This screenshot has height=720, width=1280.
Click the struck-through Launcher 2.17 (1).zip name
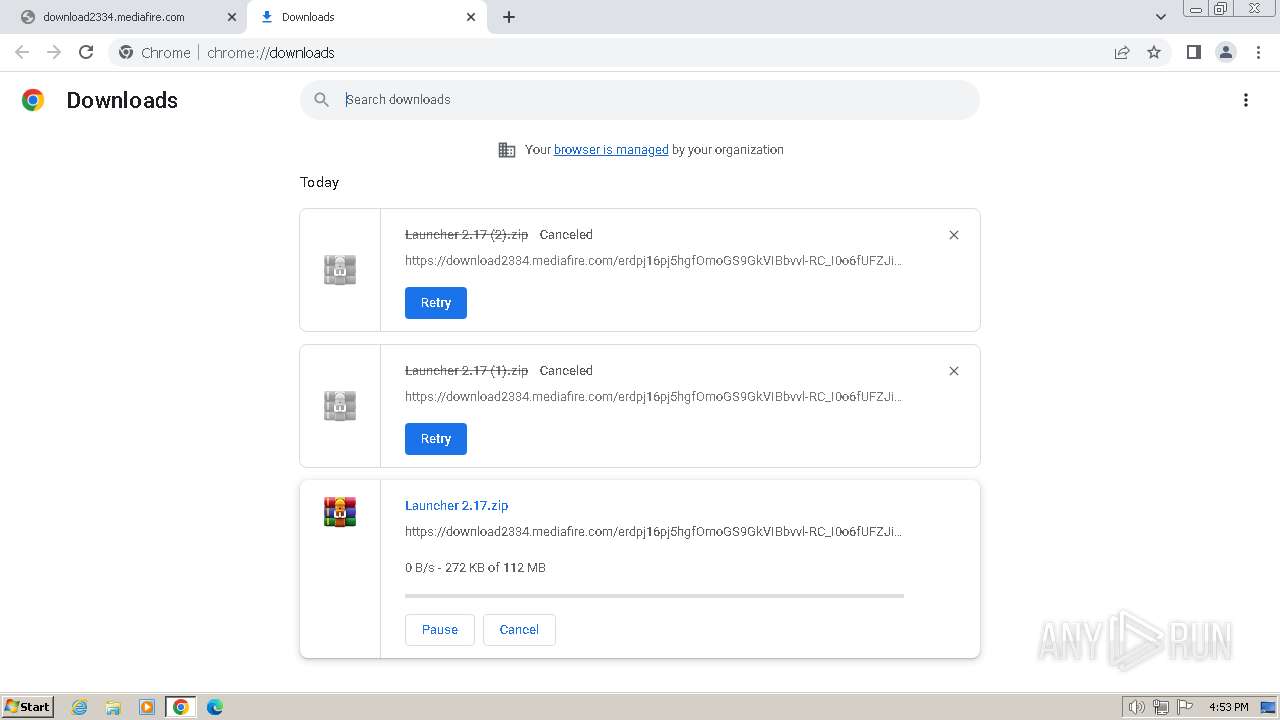466,371
